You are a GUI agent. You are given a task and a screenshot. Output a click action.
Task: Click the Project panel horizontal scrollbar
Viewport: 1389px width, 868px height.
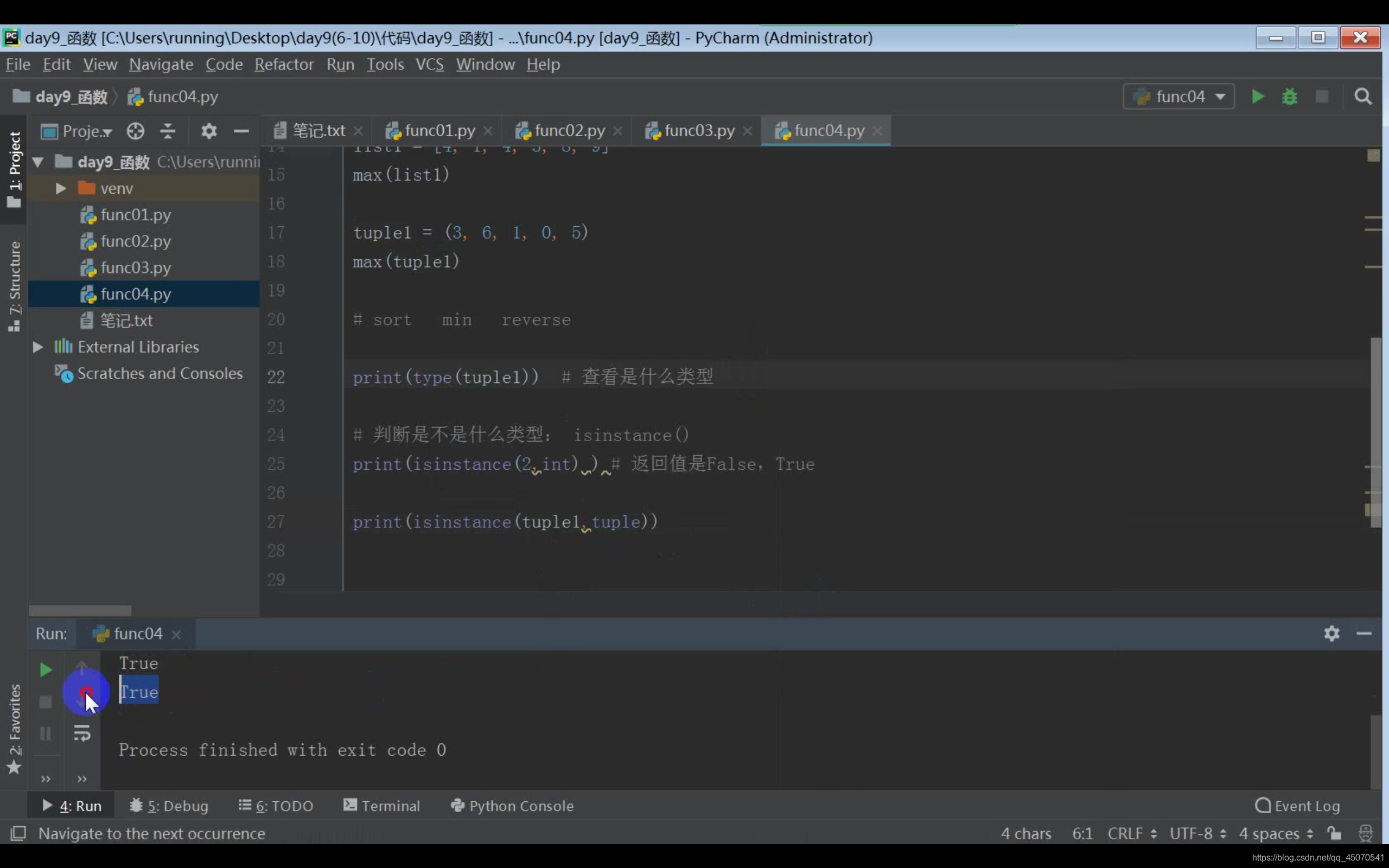pos(80,610)
